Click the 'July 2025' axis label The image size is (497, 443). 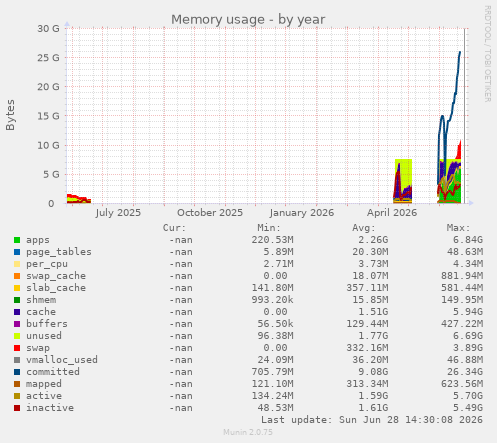[118, 213]
